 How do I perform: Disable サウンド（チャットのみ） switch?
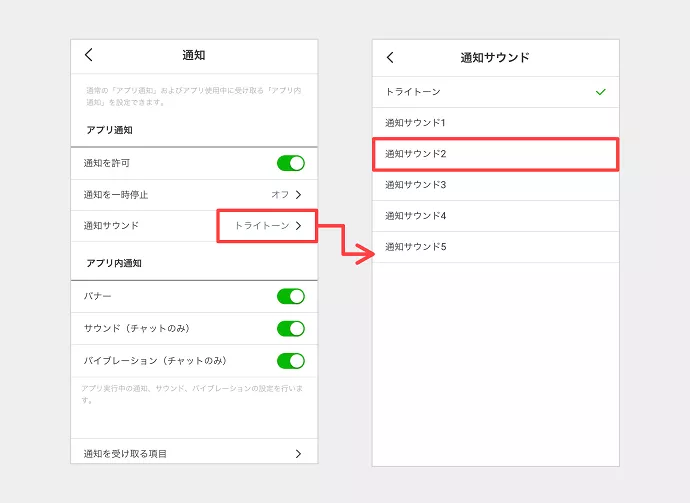[290, 328]
